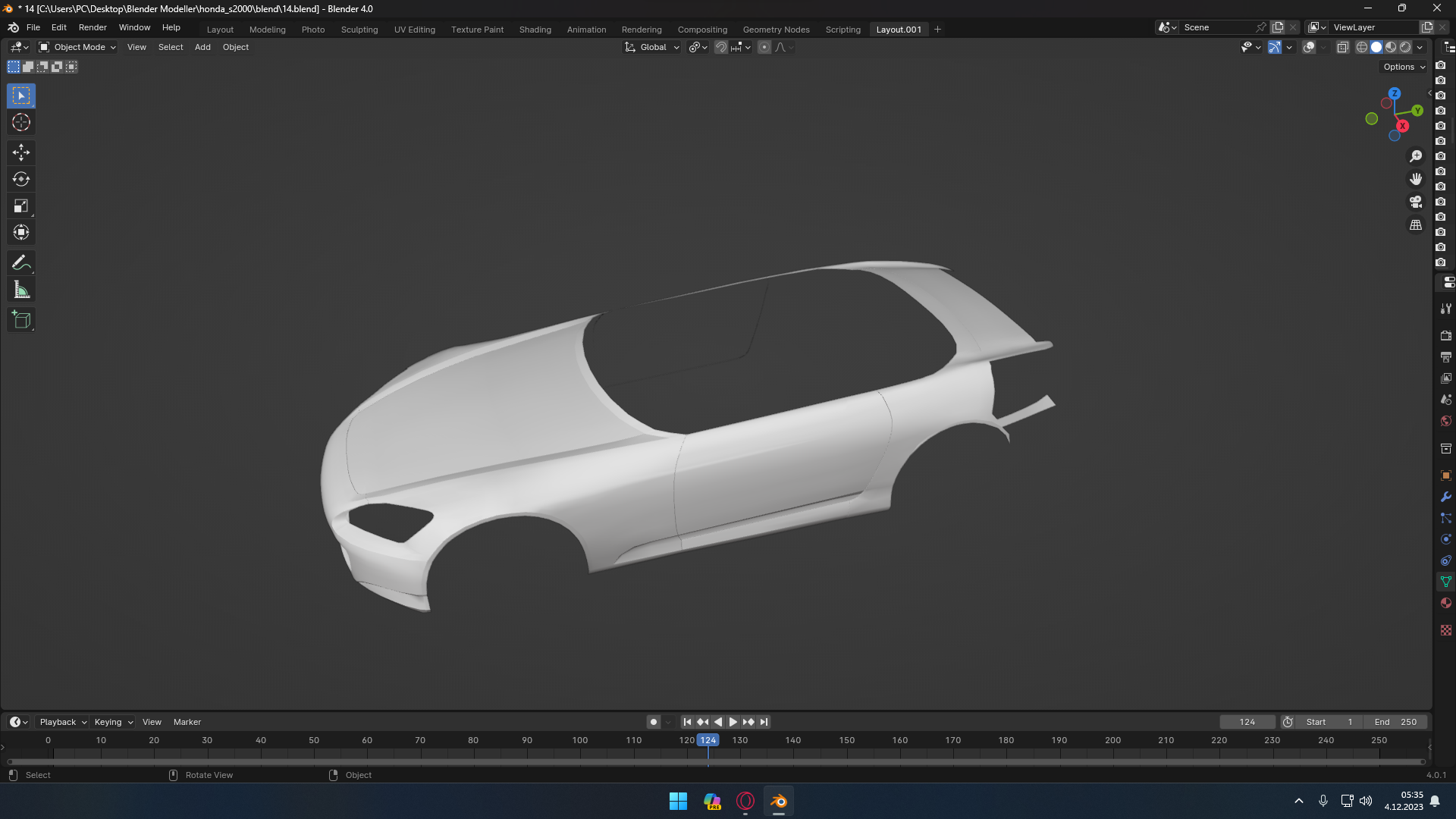Viewport: 1456px width, 819px height.
Task: Open the Object Mode dropdown
Action: click(x=78, y=47)
